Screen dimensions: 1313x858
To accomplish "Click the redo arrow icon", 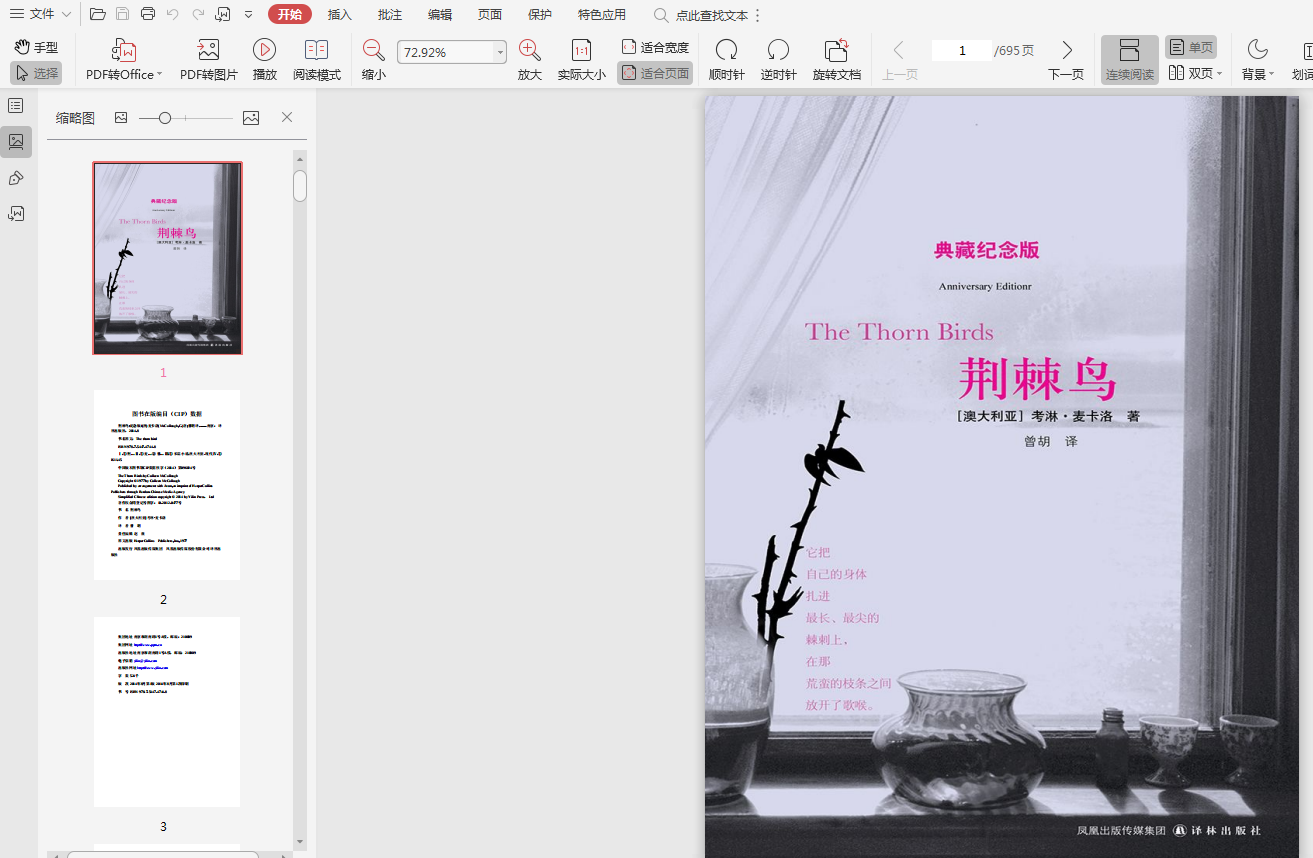I will [198, 14].
